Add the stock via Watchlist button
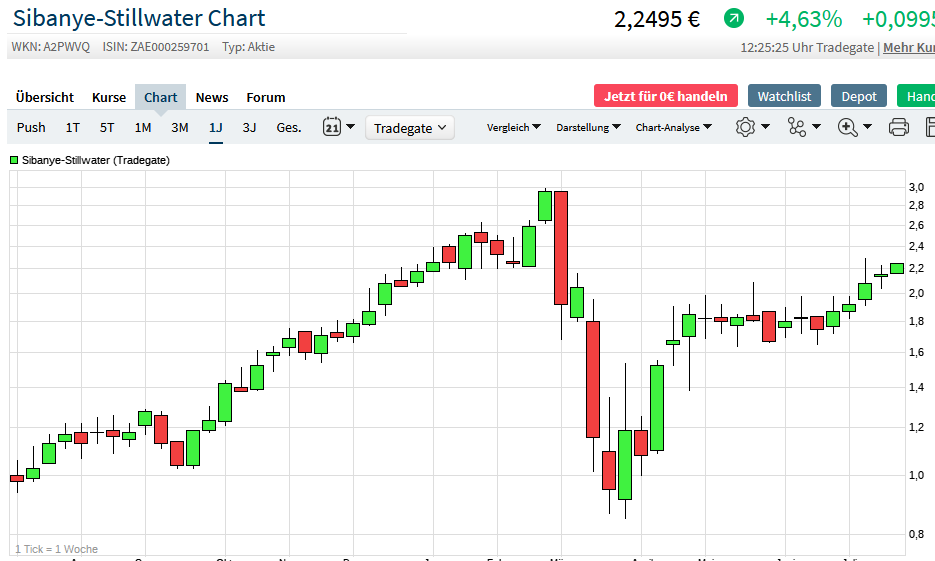935x561 pixels. click(x=784, y=96)
